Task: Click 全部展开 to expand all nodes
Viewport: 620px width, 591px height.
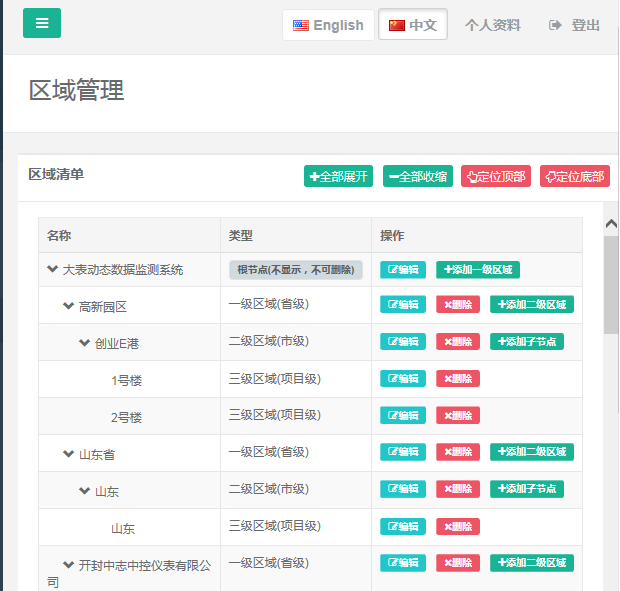Action: point(338,176)
